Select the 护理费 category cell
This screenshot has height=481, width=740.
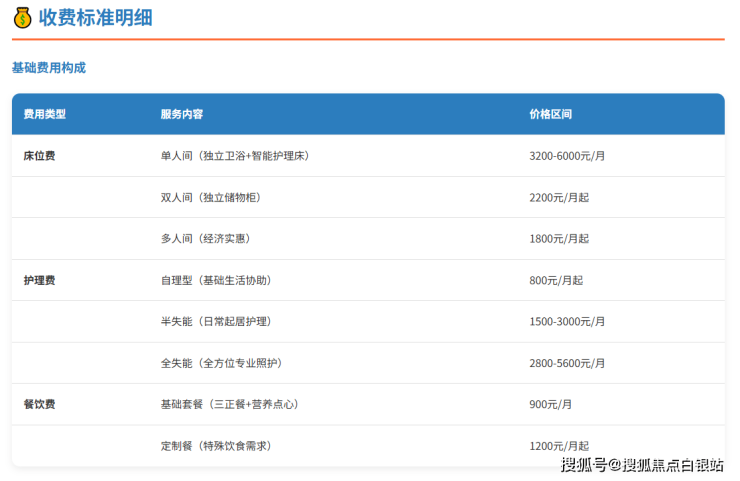[x=39, y=281]
